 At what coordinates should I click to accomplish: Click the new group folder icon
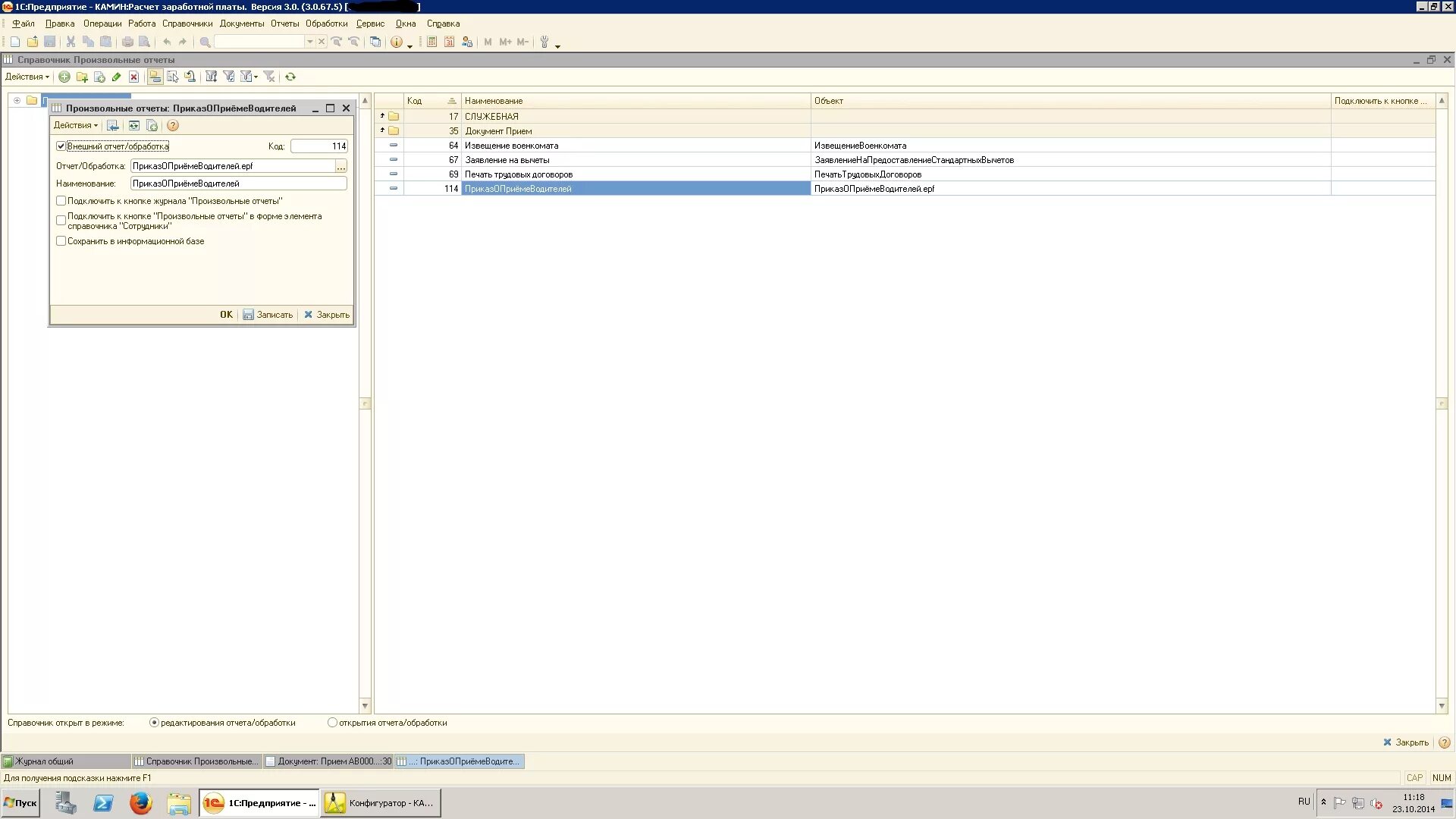pos(82,77)
